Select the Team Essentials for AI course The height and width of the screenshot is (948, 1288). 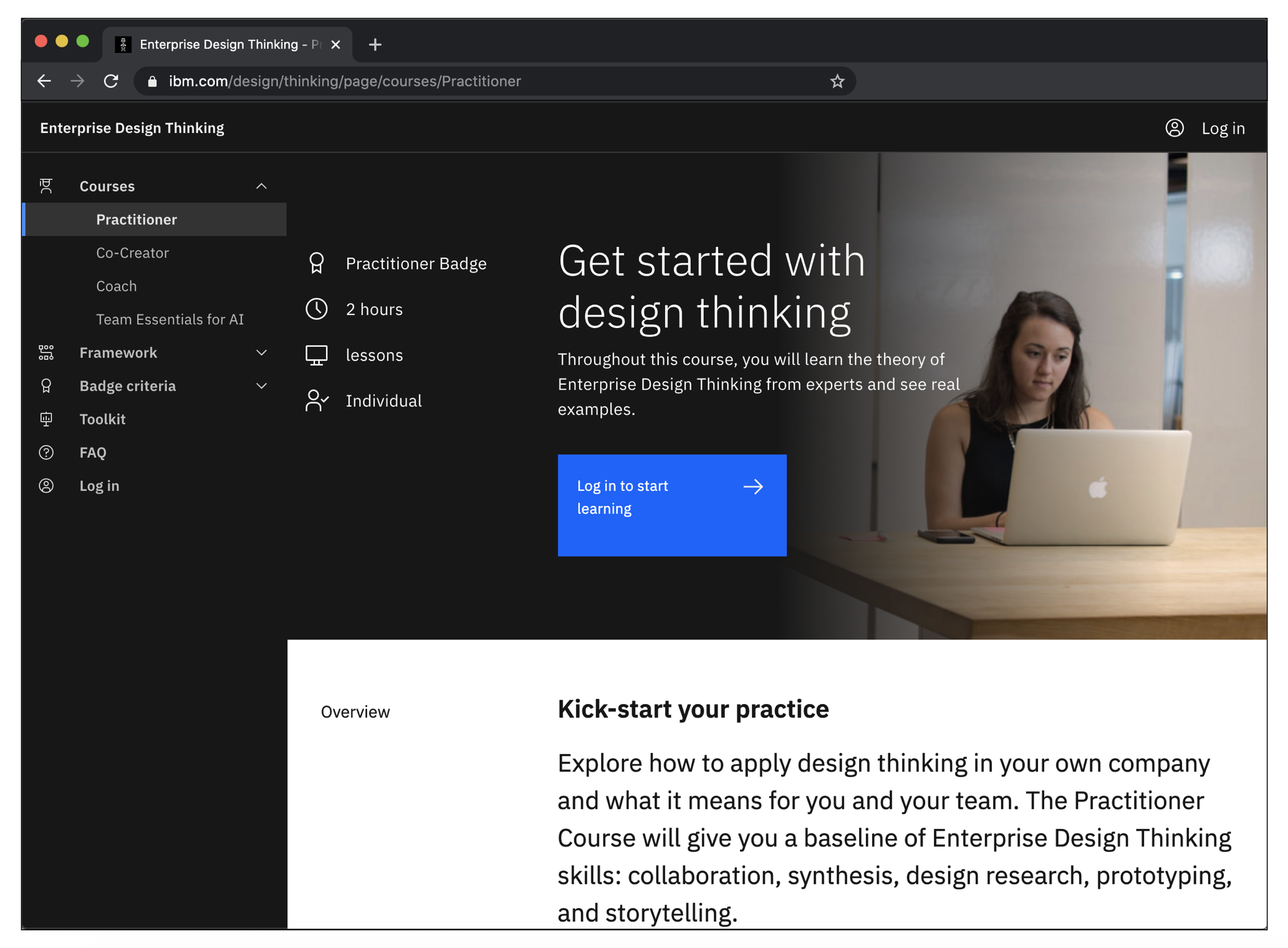(170, 319)
